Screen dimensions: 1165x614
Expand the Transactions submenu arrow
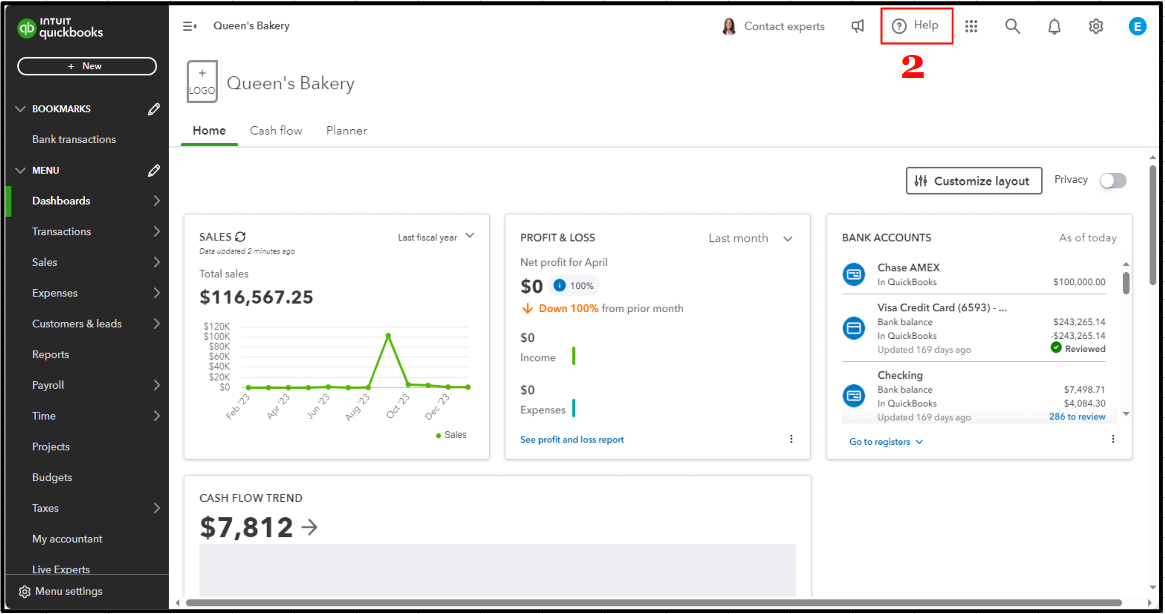[156, 232]
